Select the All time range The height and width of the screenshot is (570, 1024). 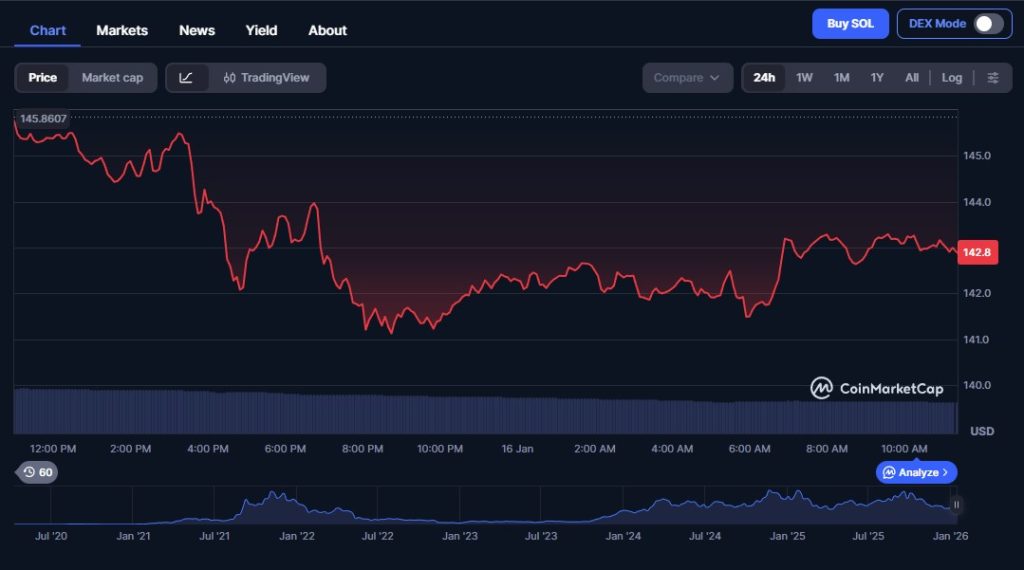click(x=911, y=78)
